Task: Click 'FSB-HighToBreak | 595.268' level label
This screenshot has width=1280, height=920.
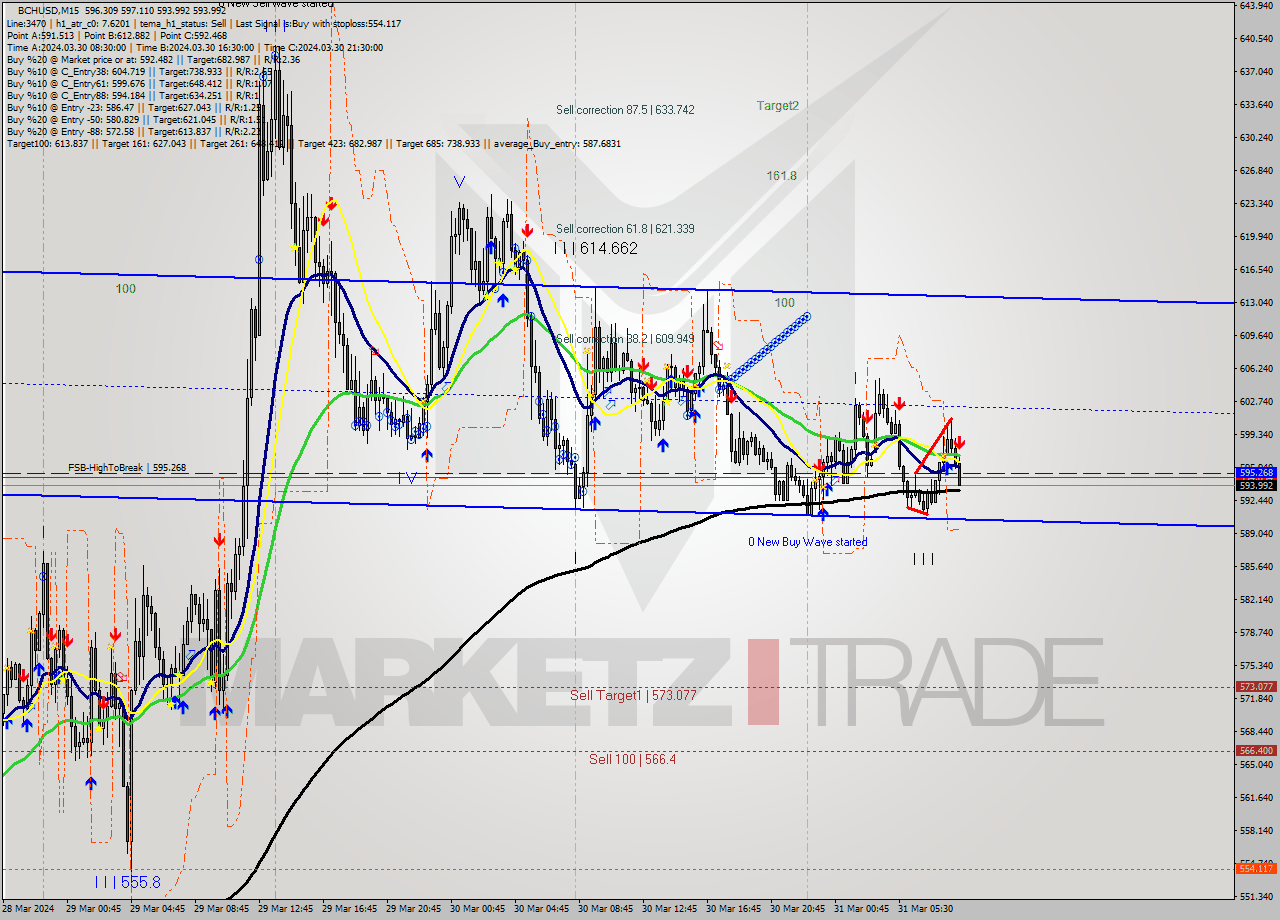Action: [x=127, y=467]
